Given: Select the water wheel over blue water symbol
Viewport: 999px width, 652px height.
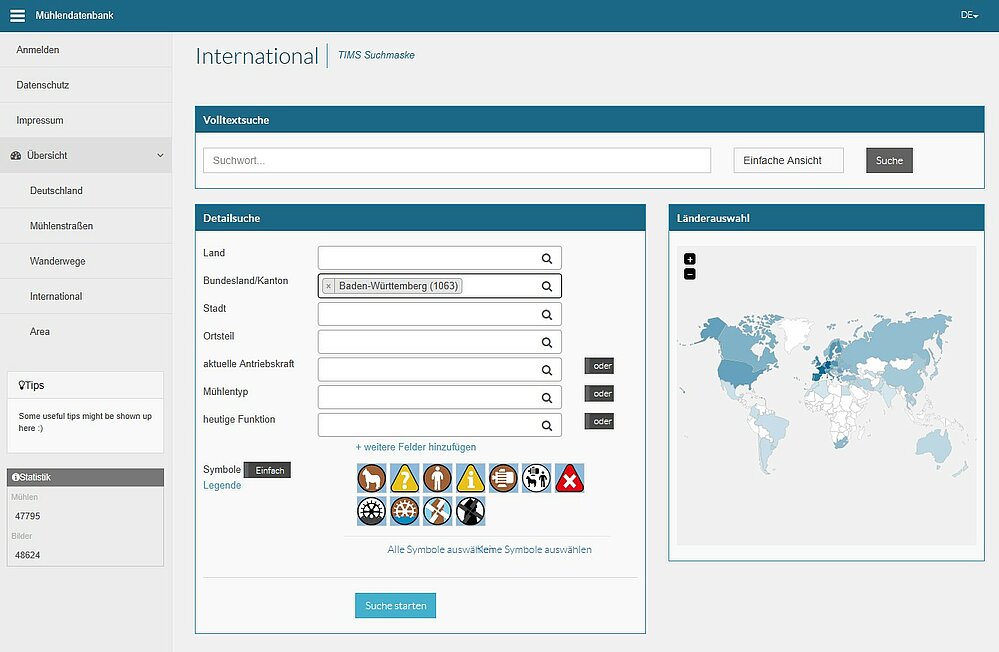Looking at the screenshot, I should pos(404,511).
